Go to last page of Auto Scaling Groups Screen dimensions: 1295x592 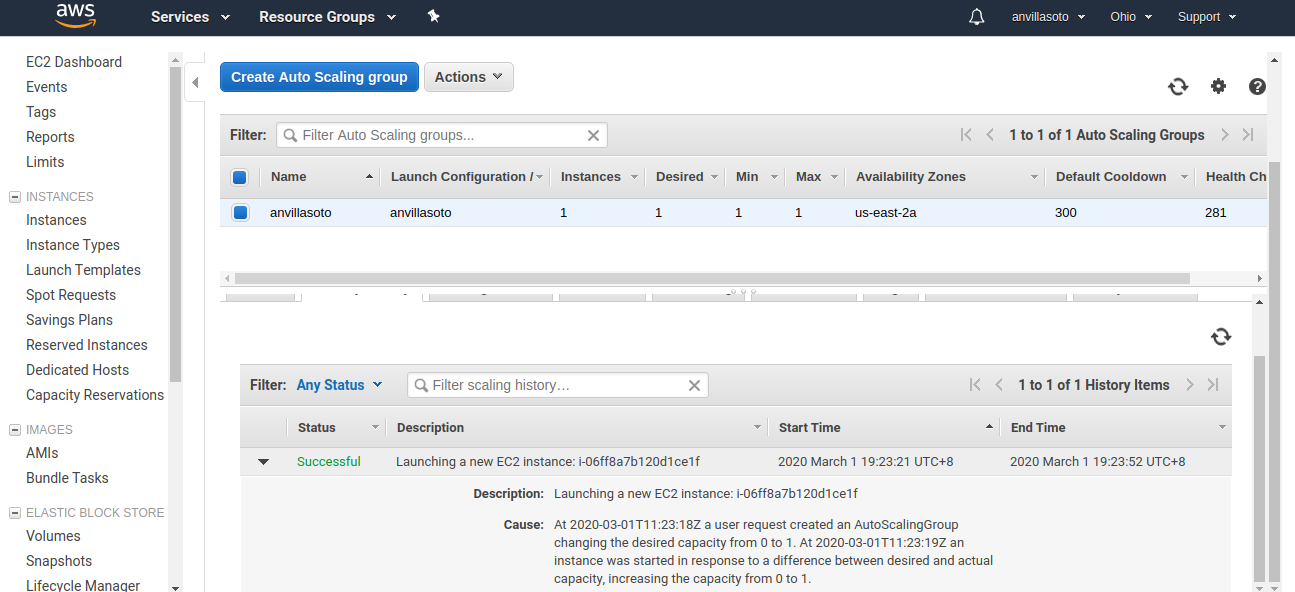1248,135
